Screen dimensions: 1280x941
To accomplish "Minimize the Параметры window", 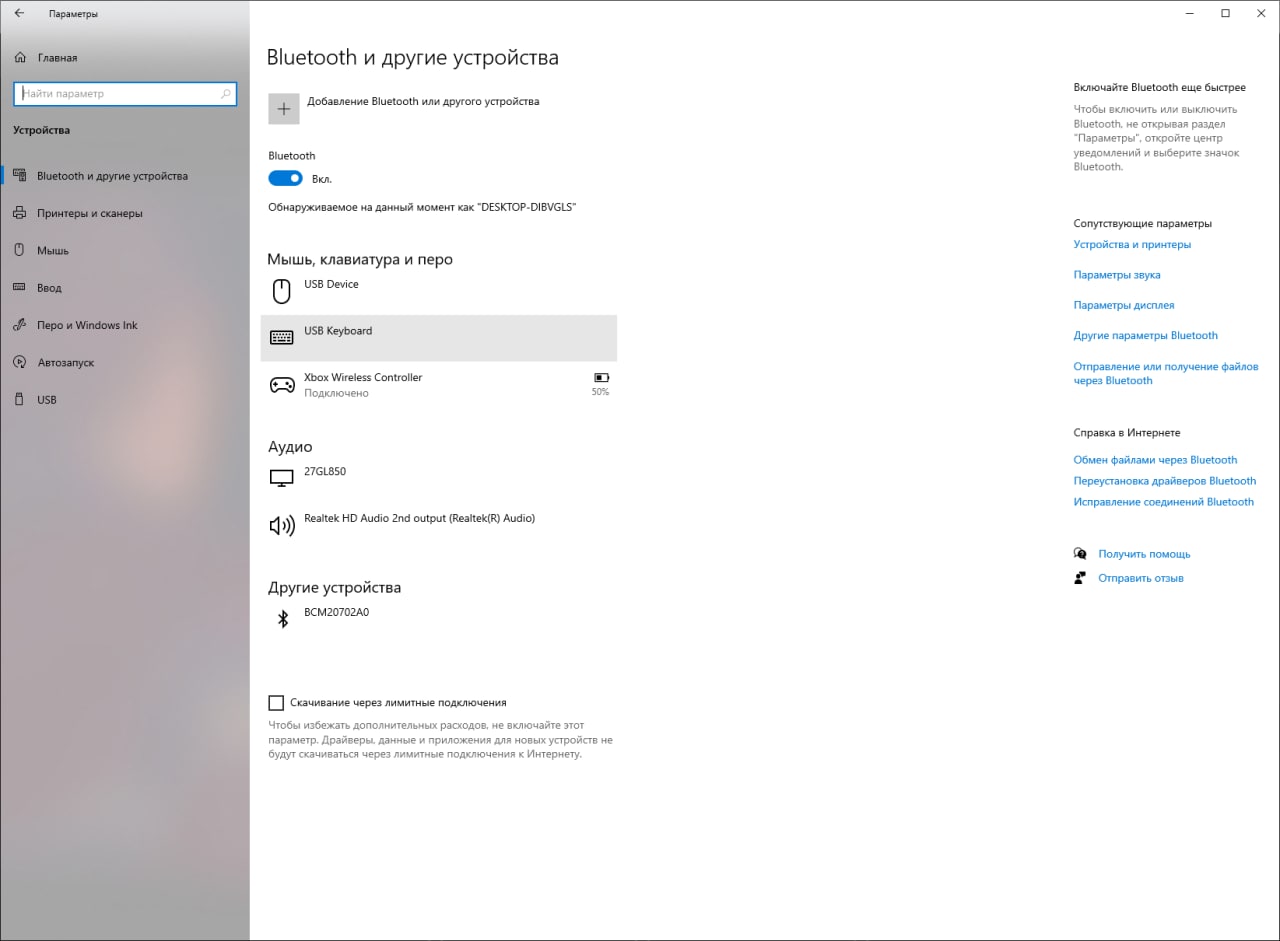I will click(x=1190, y=14).
